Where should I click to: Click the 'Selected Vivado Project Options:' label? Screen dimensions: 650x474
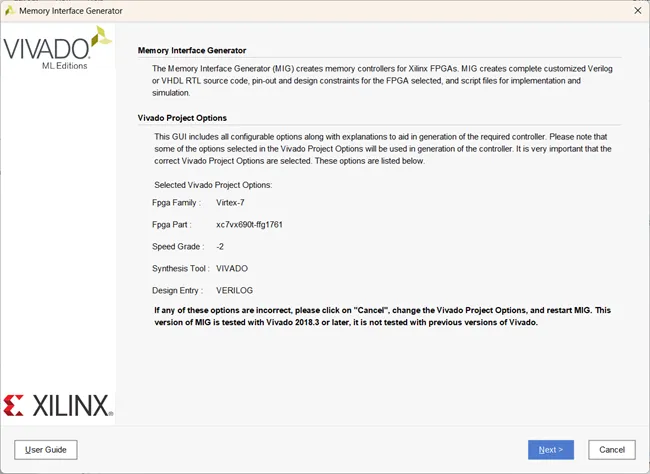213,185
